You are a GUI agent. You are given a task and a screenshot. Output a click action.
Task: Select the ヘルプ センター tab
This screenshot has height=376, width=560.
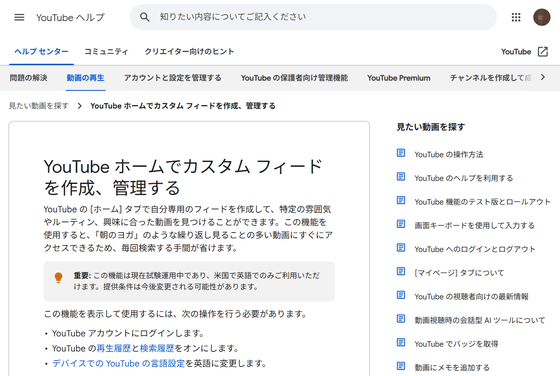[41, 52]
